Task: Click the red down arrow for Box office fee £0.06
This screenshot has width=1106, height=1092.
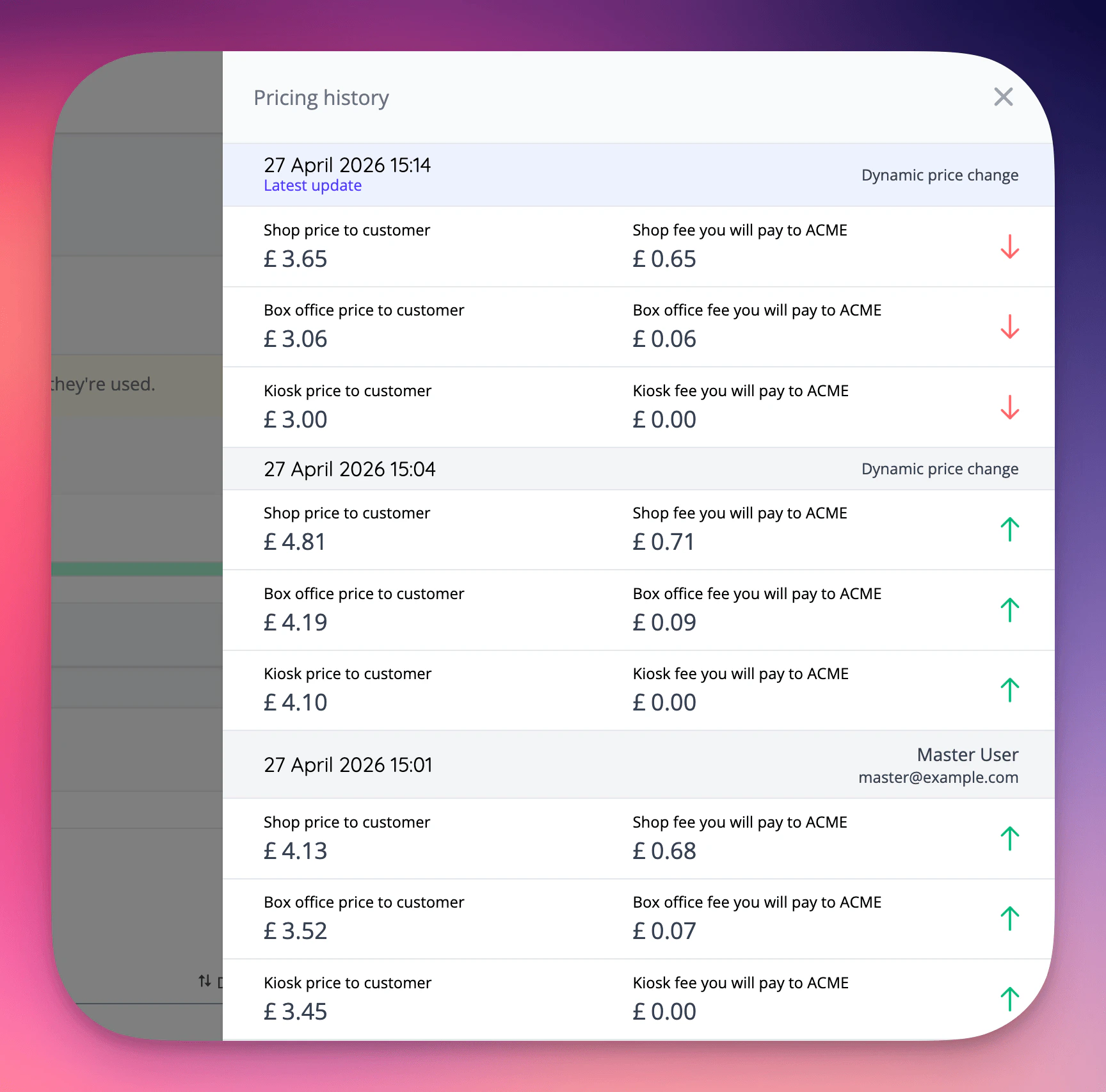Action: 1009,326
